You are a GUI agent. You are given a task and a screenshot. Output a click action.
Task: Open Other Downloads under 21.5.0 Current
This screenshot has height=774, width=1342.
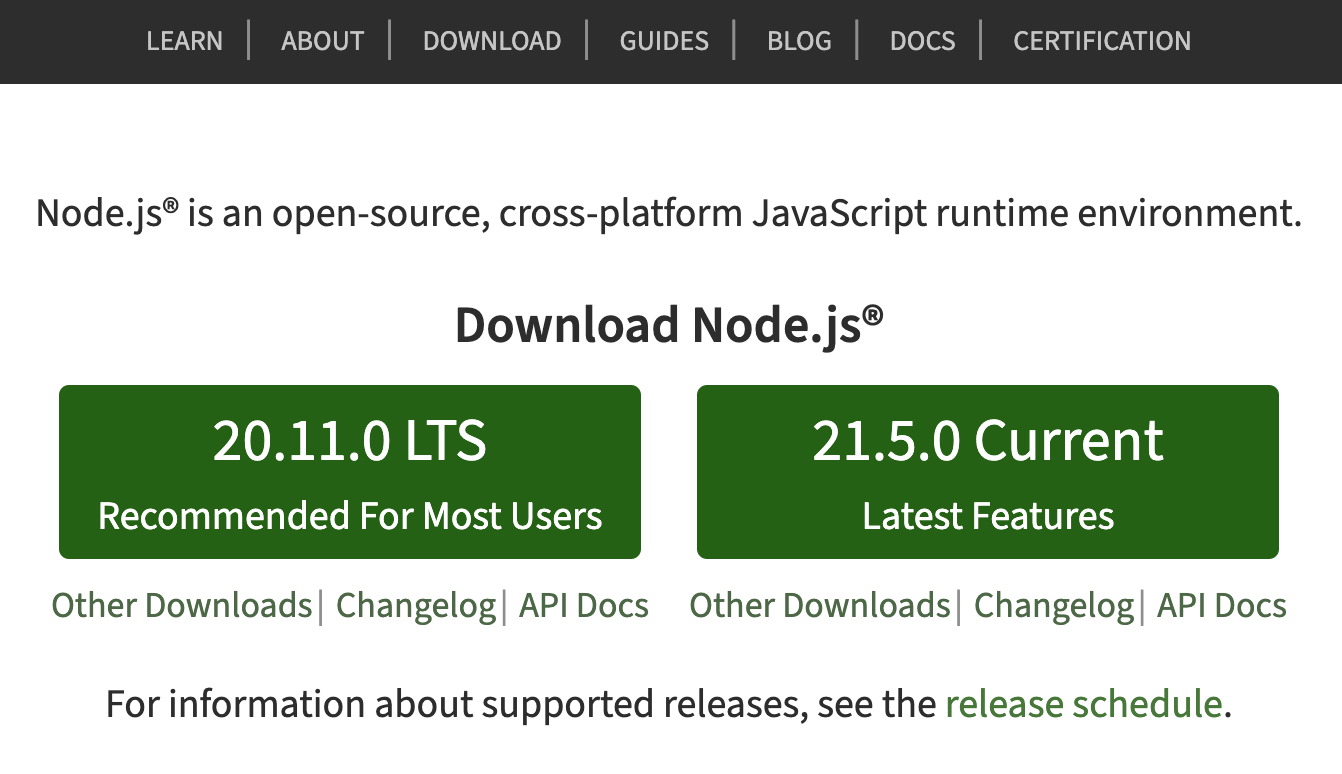[820, 605]
